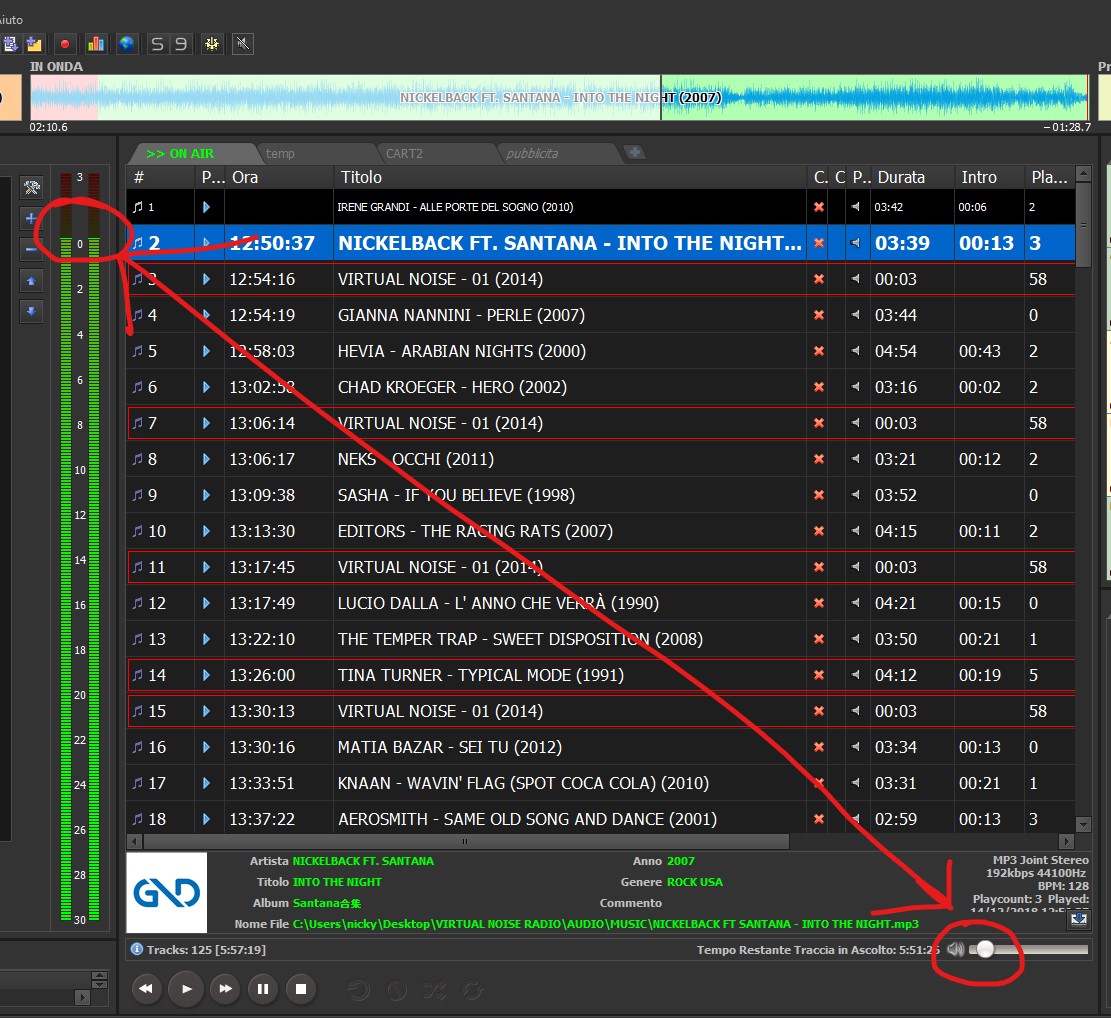Viewport: 1111px width, 1018px height.
Task: Pause playback with the pause button
Action: (x=263, y=989)
